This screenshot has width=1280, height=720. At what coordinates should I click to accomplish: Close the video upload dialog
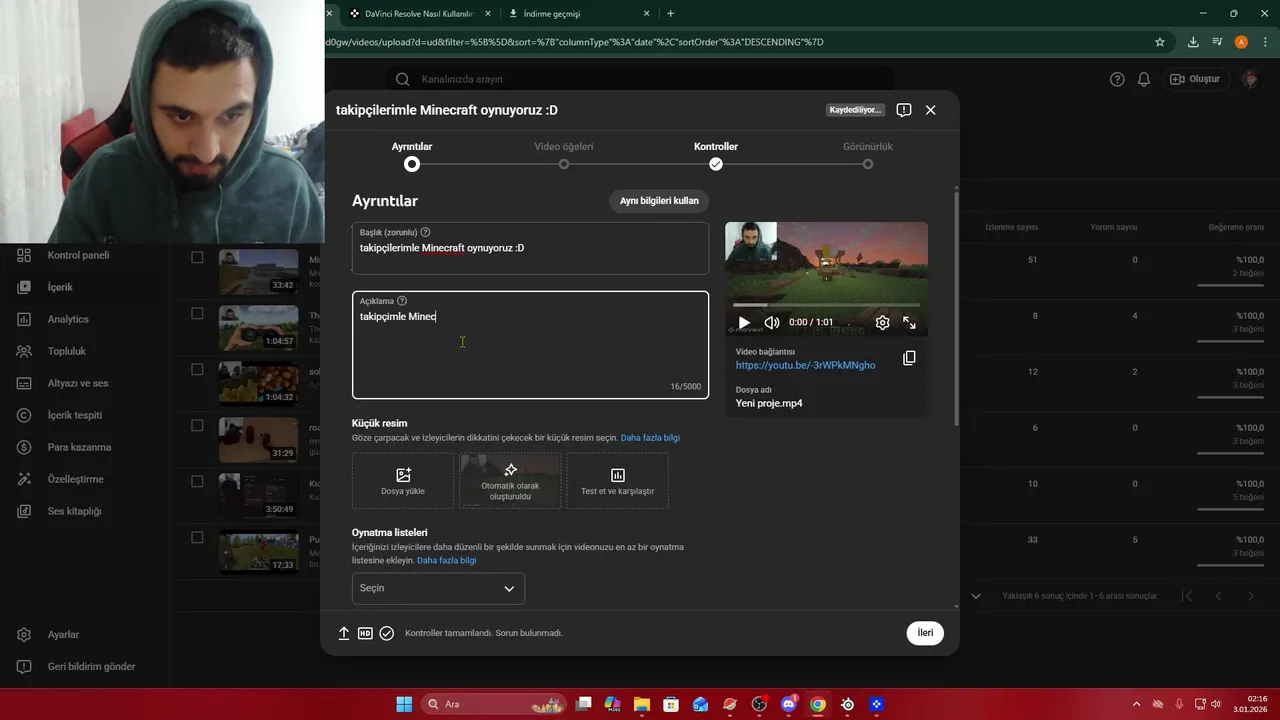(x=930, y=110)
